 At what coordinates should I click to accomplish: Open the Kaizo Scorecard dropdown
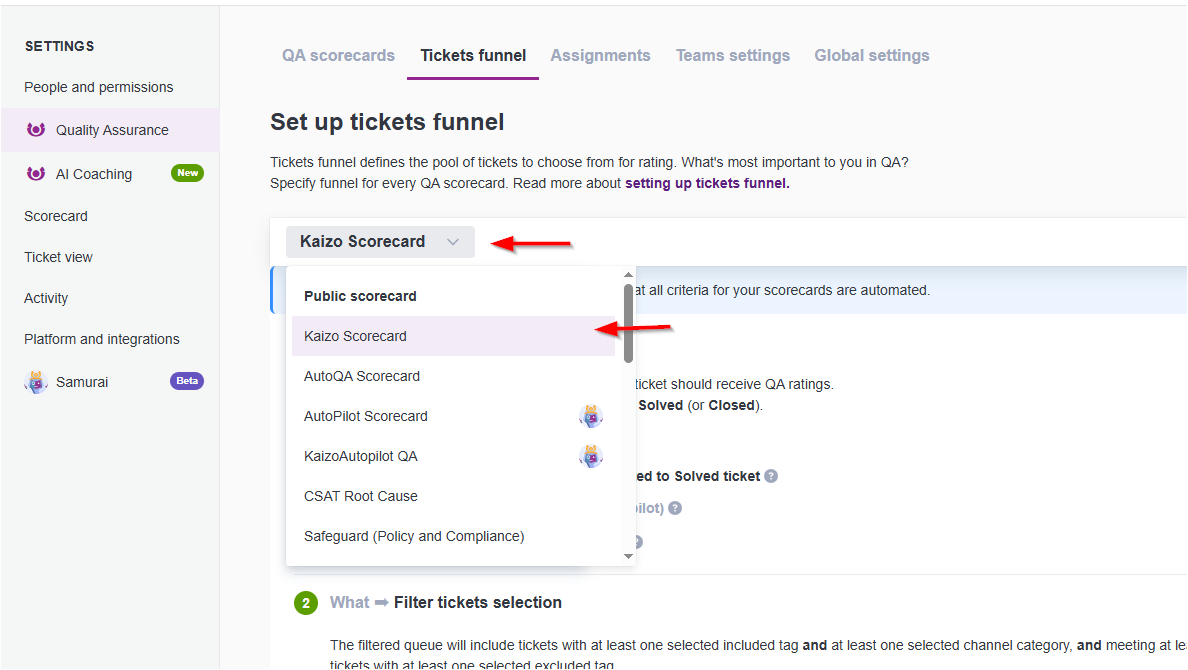click(x=380, y=242)
